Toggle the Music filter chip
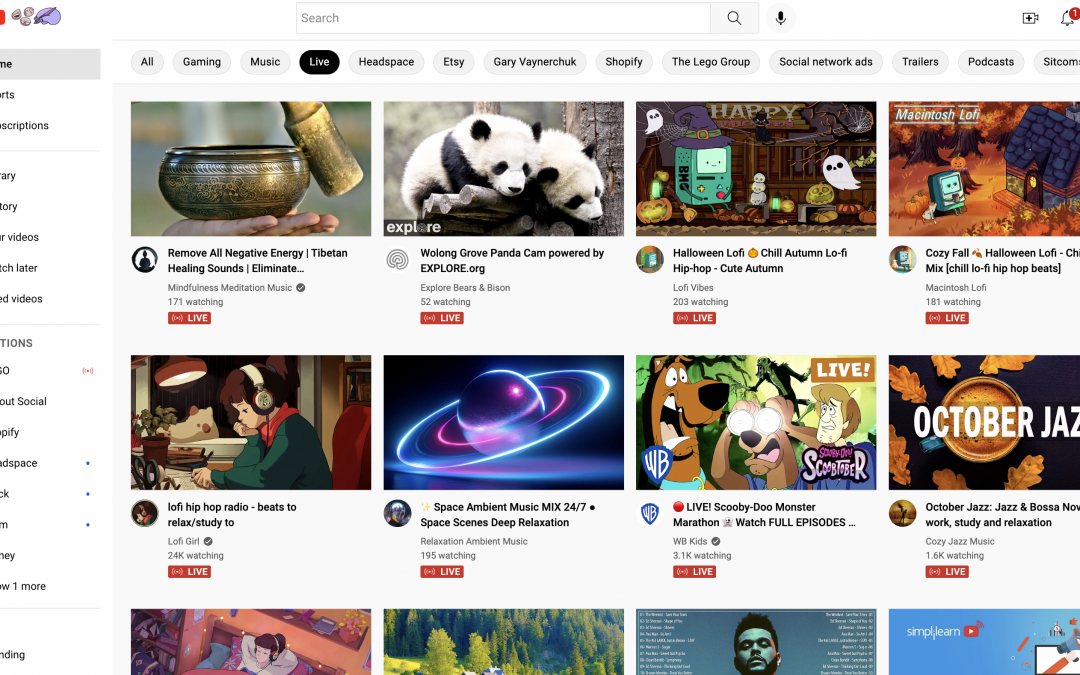The width and height of the screenshot is (1080, 675). click(265, 62)
